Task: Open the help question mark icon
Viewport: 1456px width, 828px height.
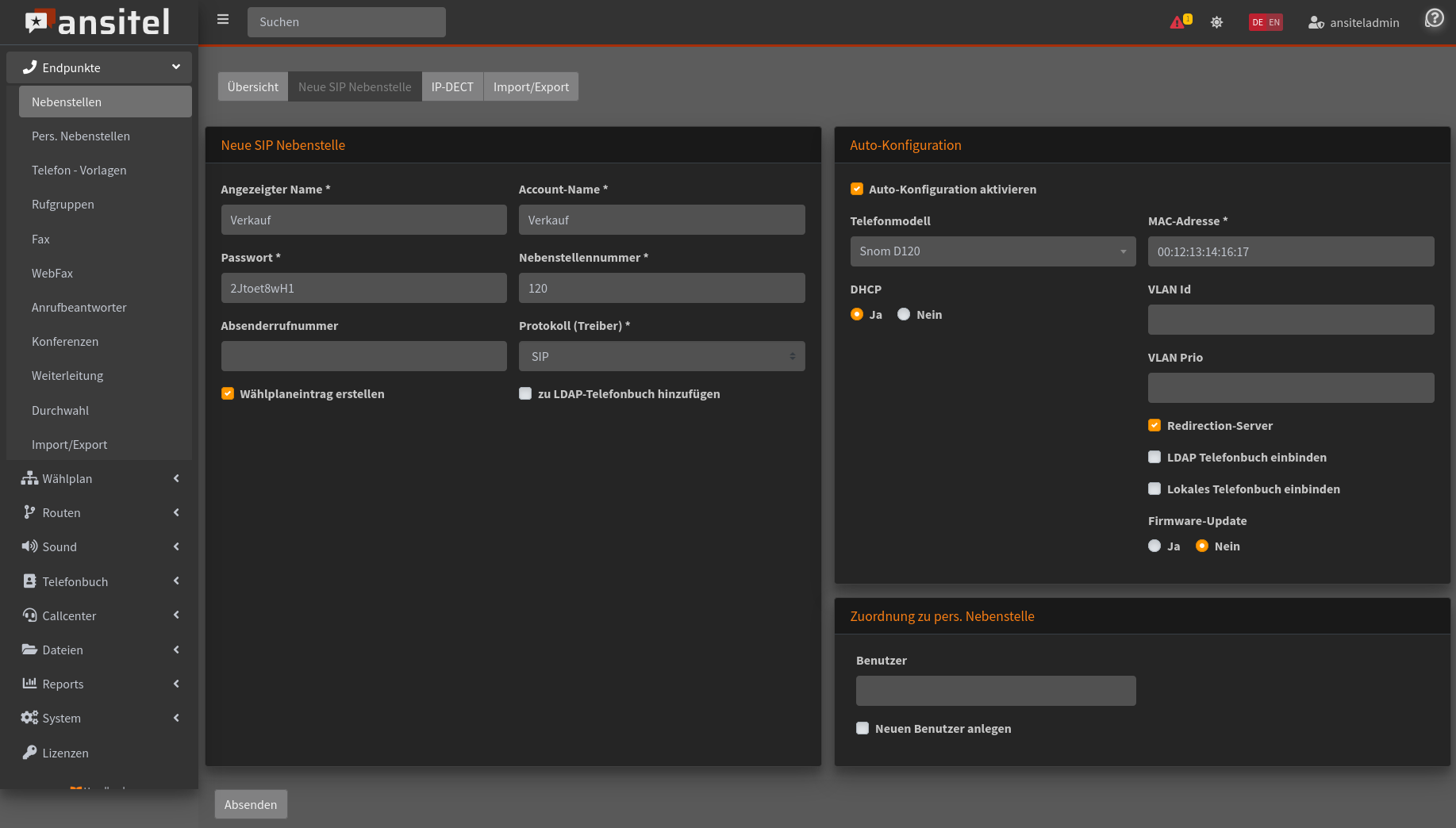Action: tap(1434, 18)
